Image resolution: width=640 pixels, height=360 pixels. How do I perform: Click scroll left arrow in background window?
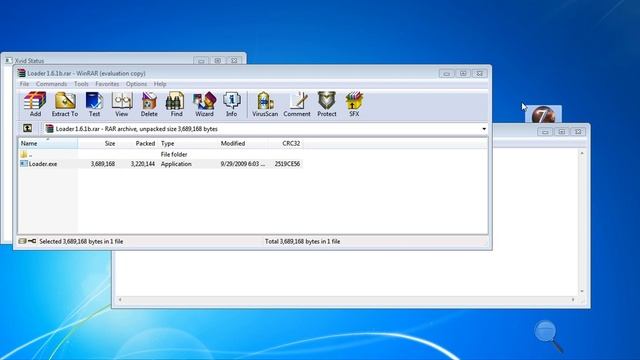point(120,300)
